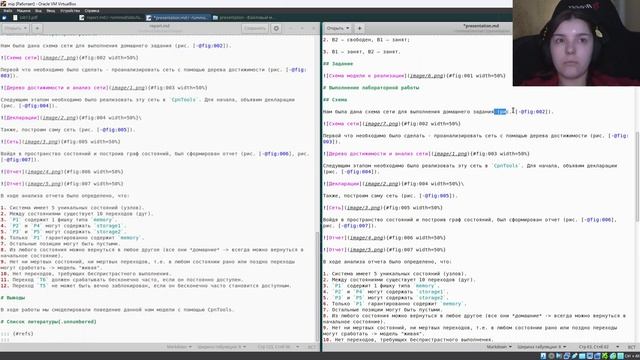Click image/1.png link in presentation.md

(x=451, y=154)
